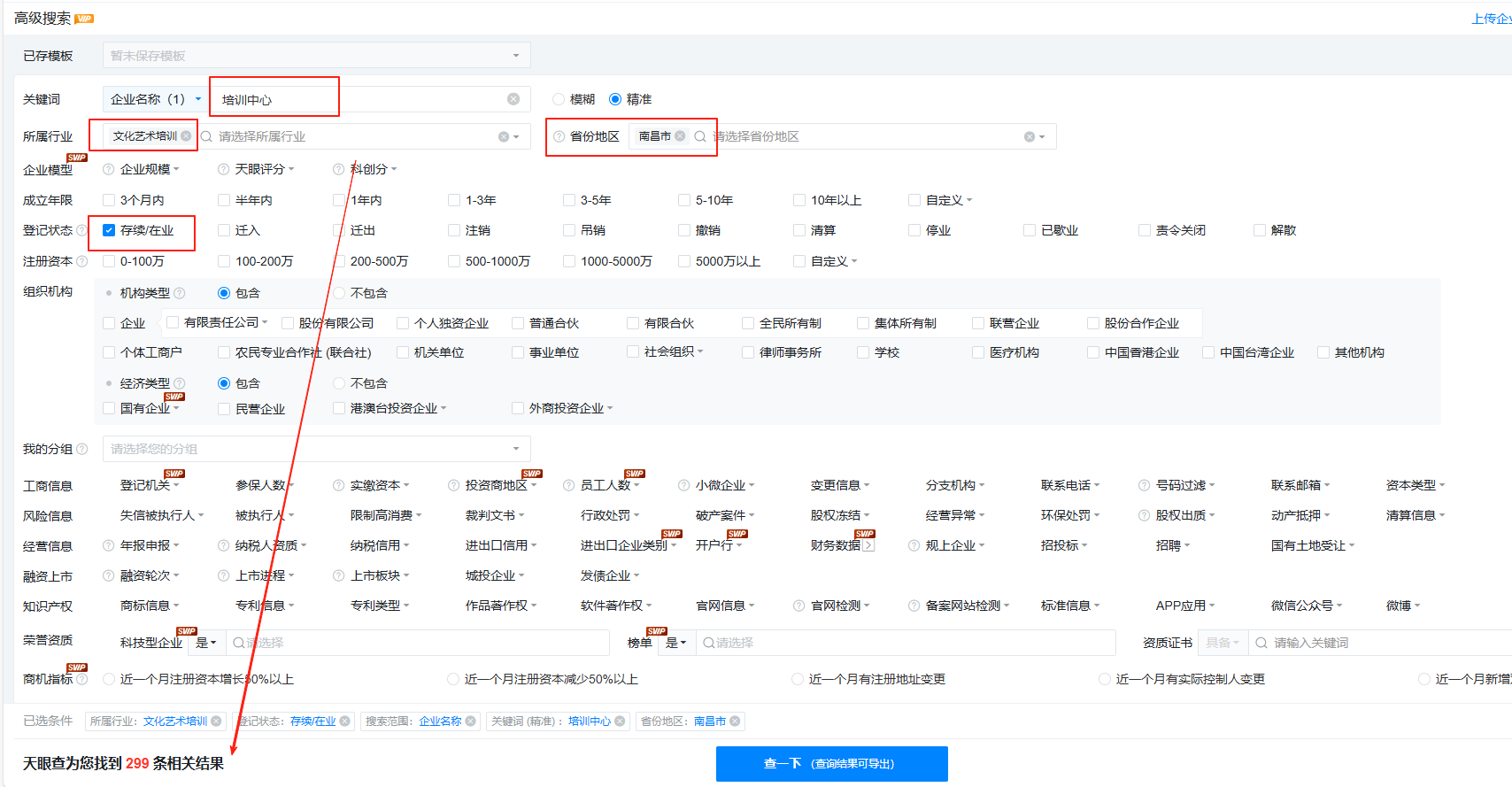Click the help icon beside 省份地区

click(559, 136)
